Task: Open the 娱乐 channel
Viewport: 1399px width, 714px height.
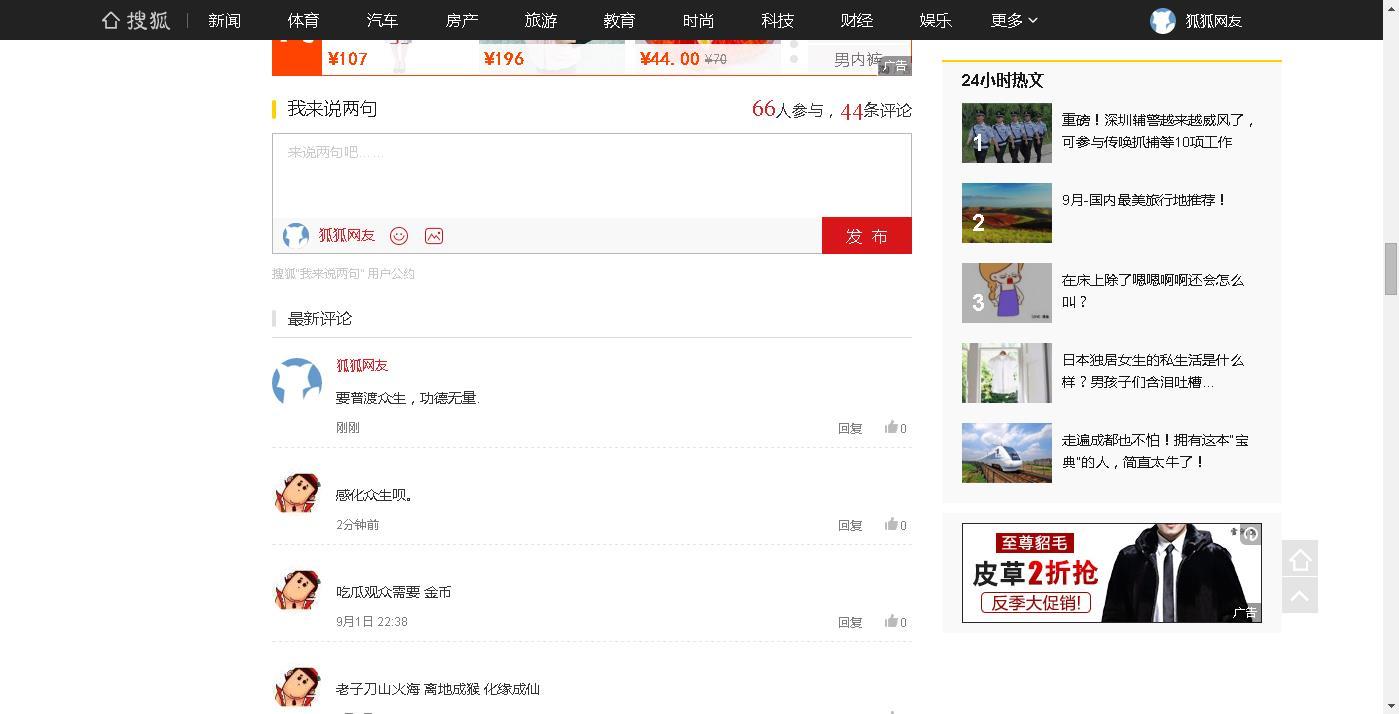Action: tap(935, 20)
